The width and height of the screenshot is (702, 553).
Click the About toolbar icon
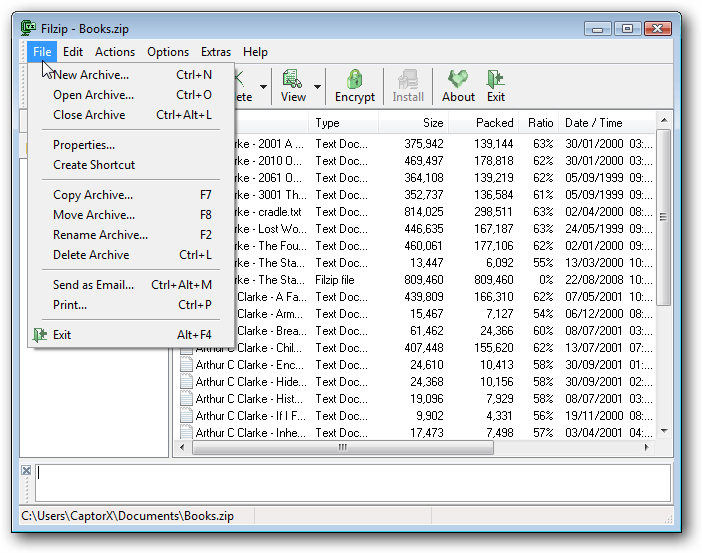pyautogui.click(x=458, y=79)
